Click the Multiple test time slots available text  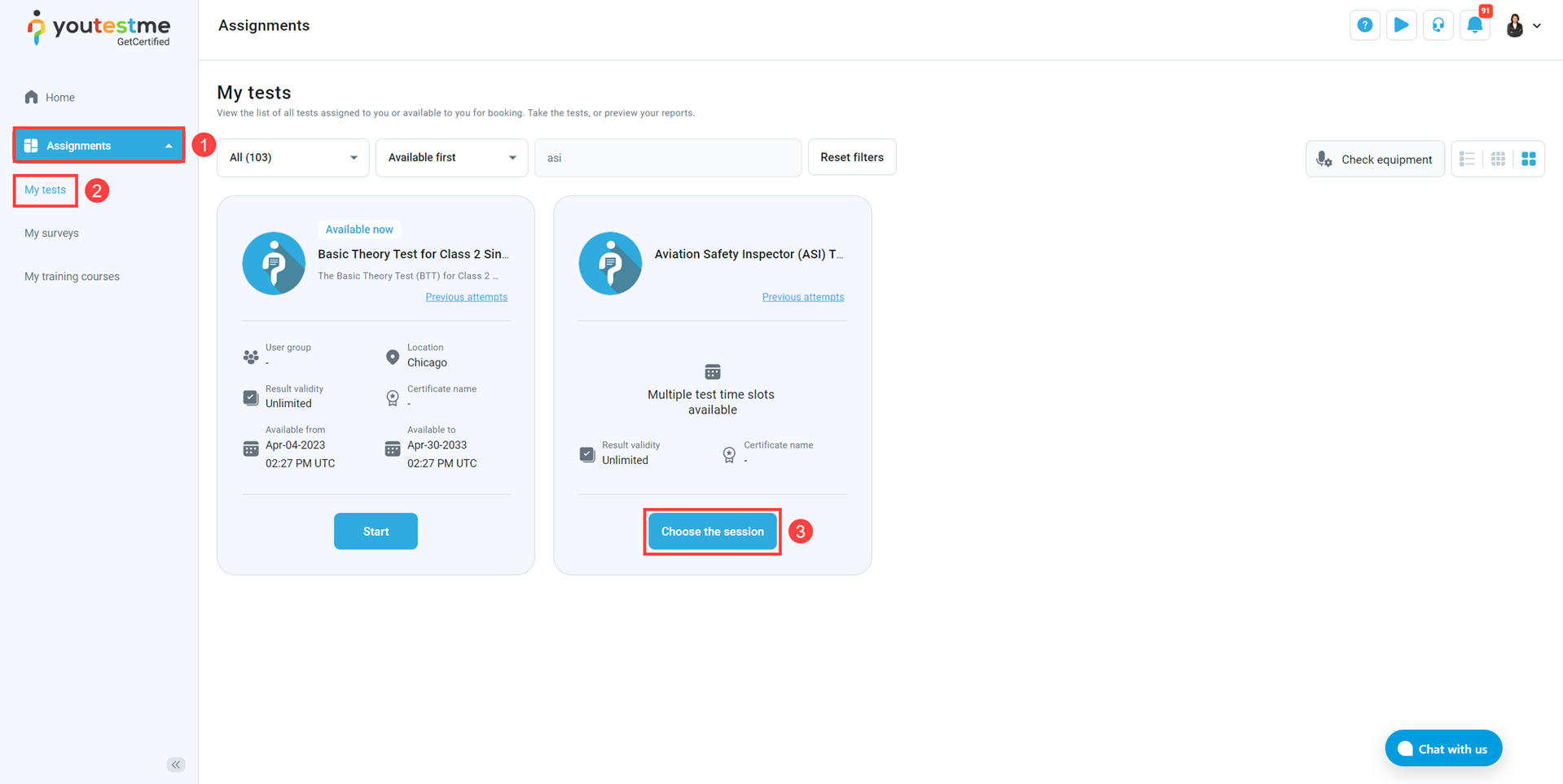click(712, 402)
